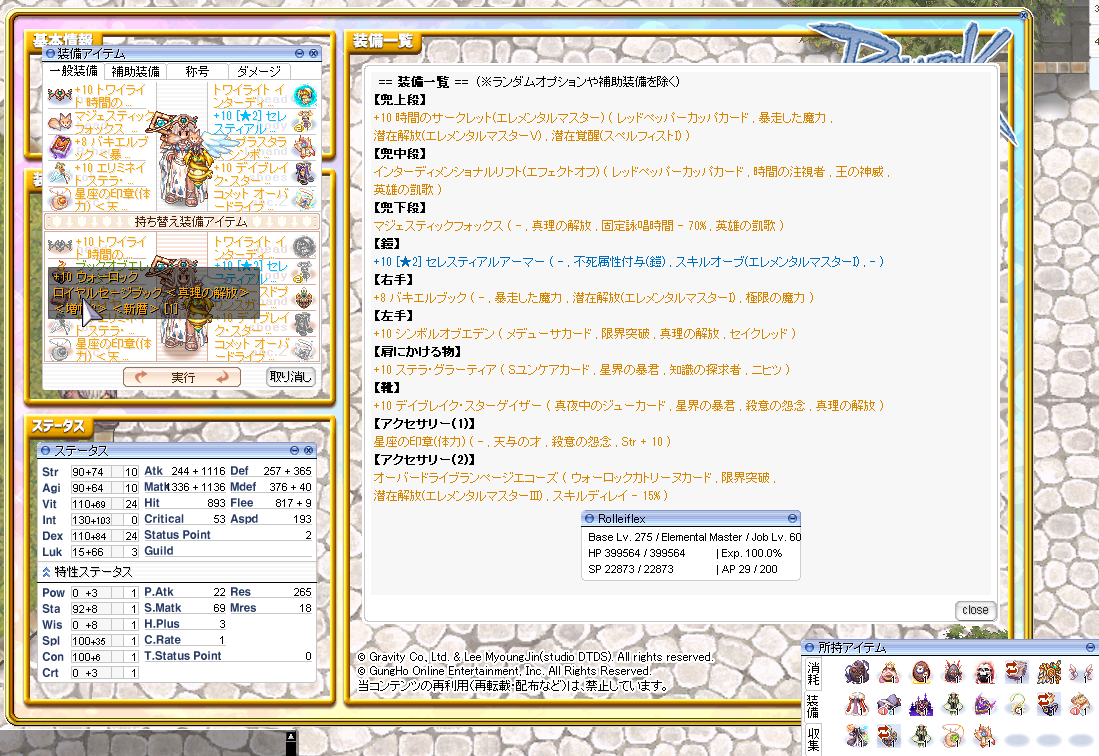
Task: Collapse the 所持アイテム inventory window
Action: [x=1090, y=647]
